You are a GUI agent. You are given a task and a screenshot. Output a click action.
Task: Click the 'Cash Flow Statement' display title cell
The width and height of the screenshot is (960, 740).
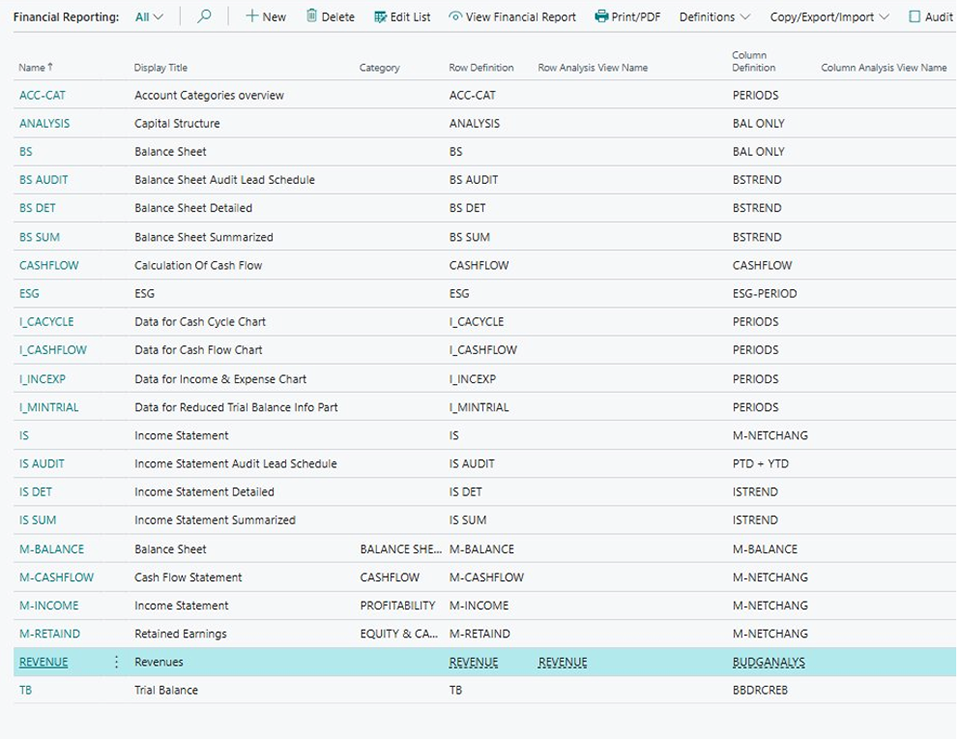[x=188, y=578]
